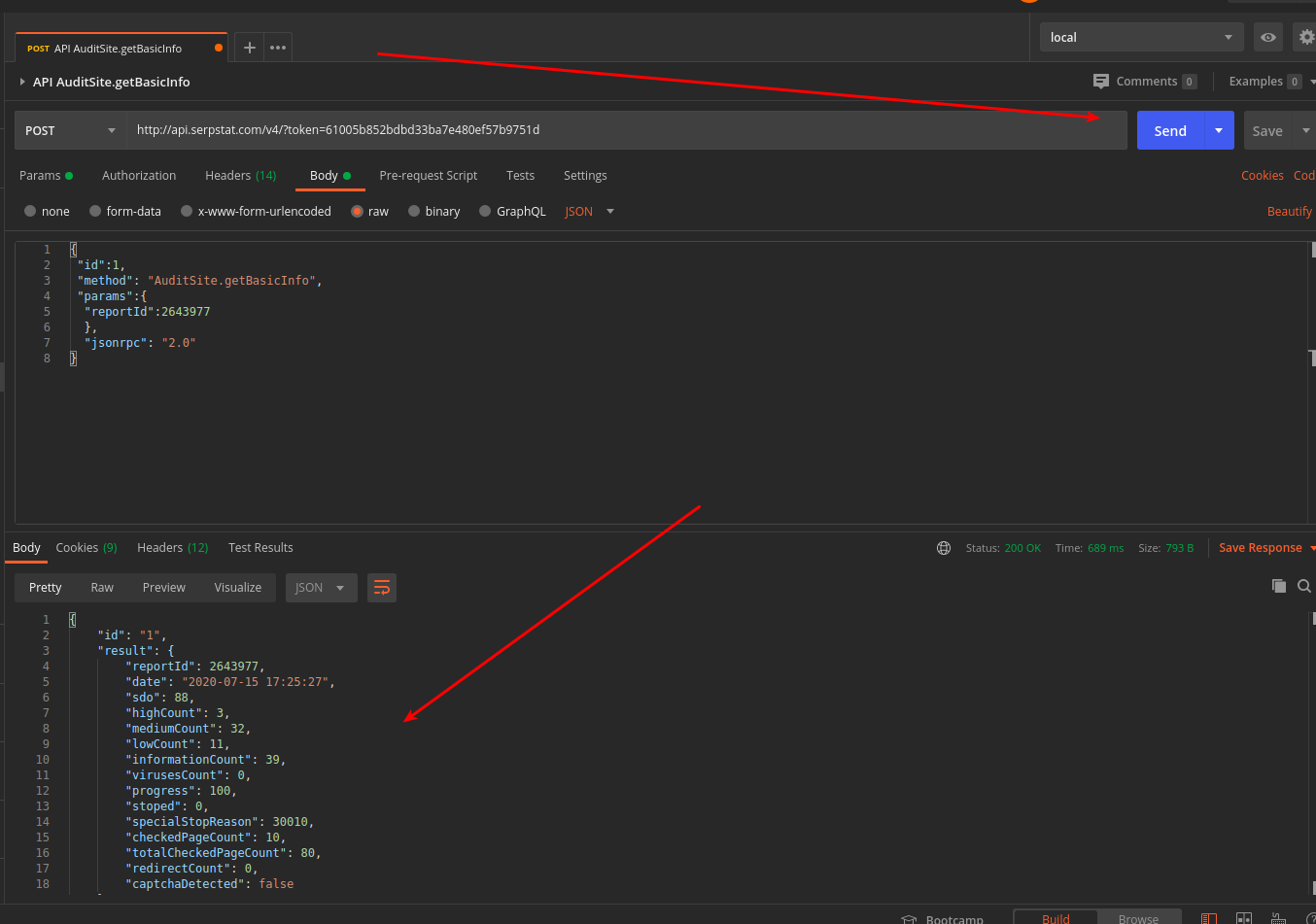Open the Test Results tab
Screen dimensions: 1316x924
point(260,548)
